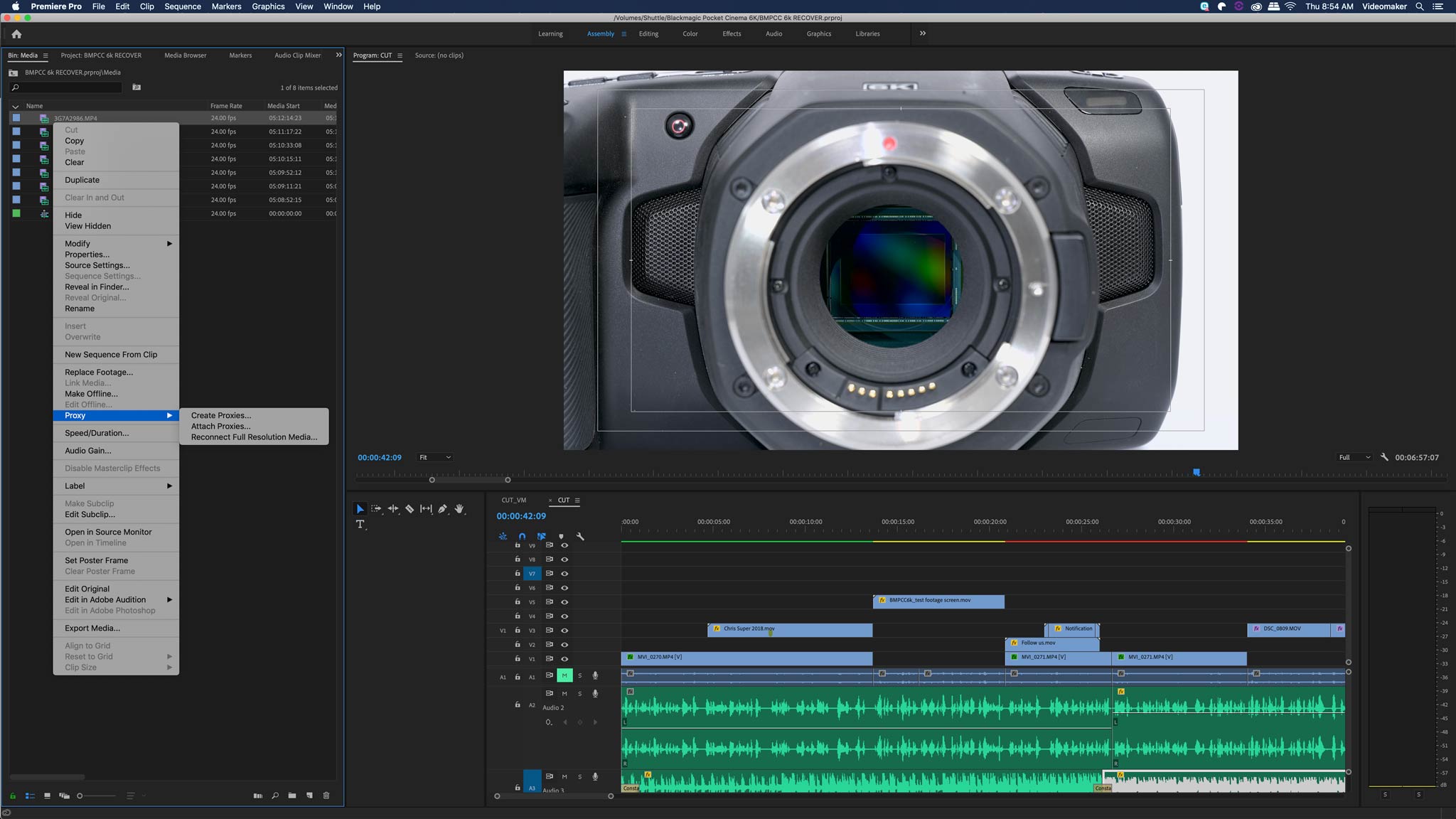Toggle V1 track output visibility eye

tap(565, 659)
